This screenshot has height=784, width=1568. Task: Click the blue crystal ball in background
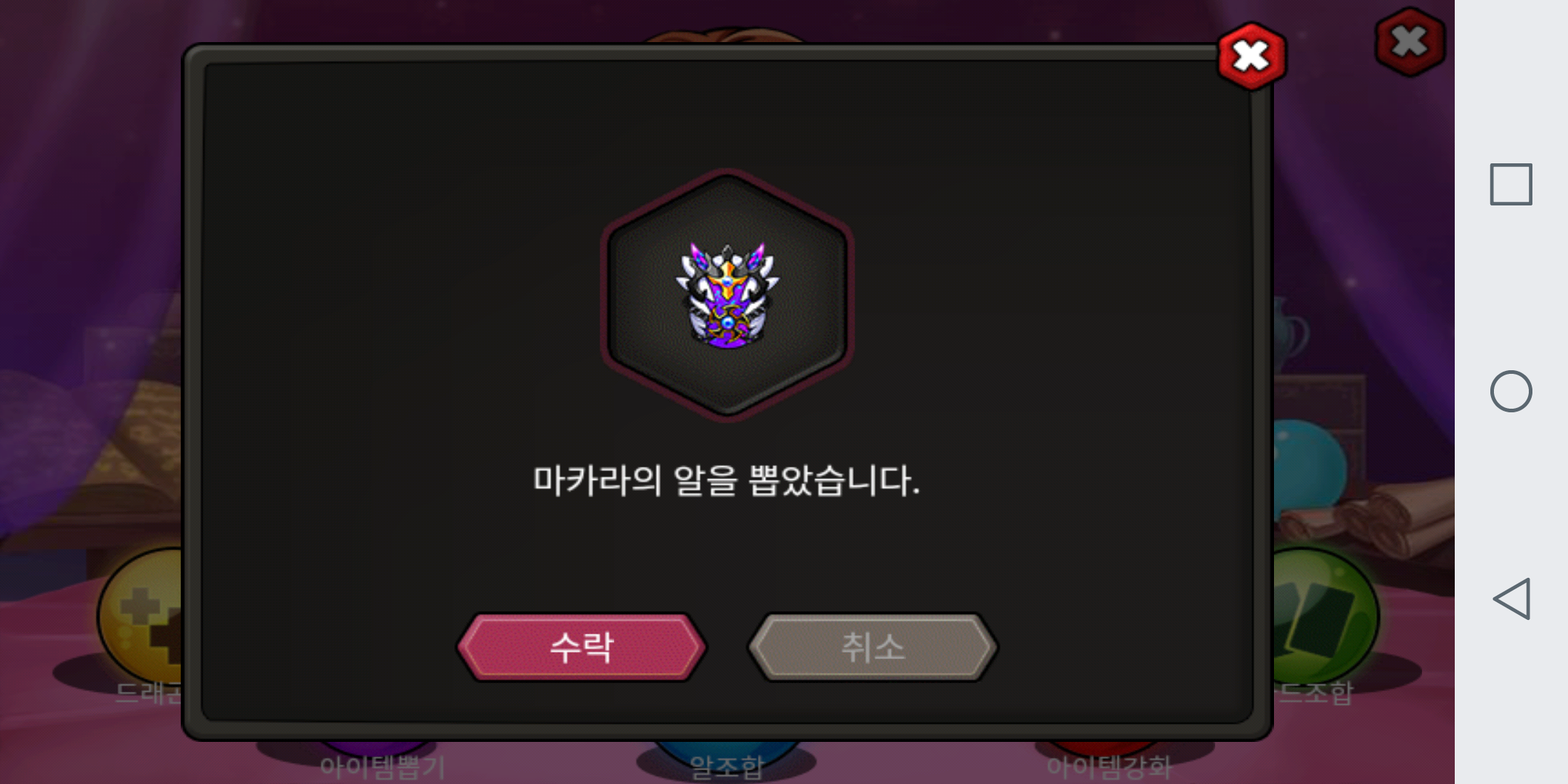[1310, 465]
